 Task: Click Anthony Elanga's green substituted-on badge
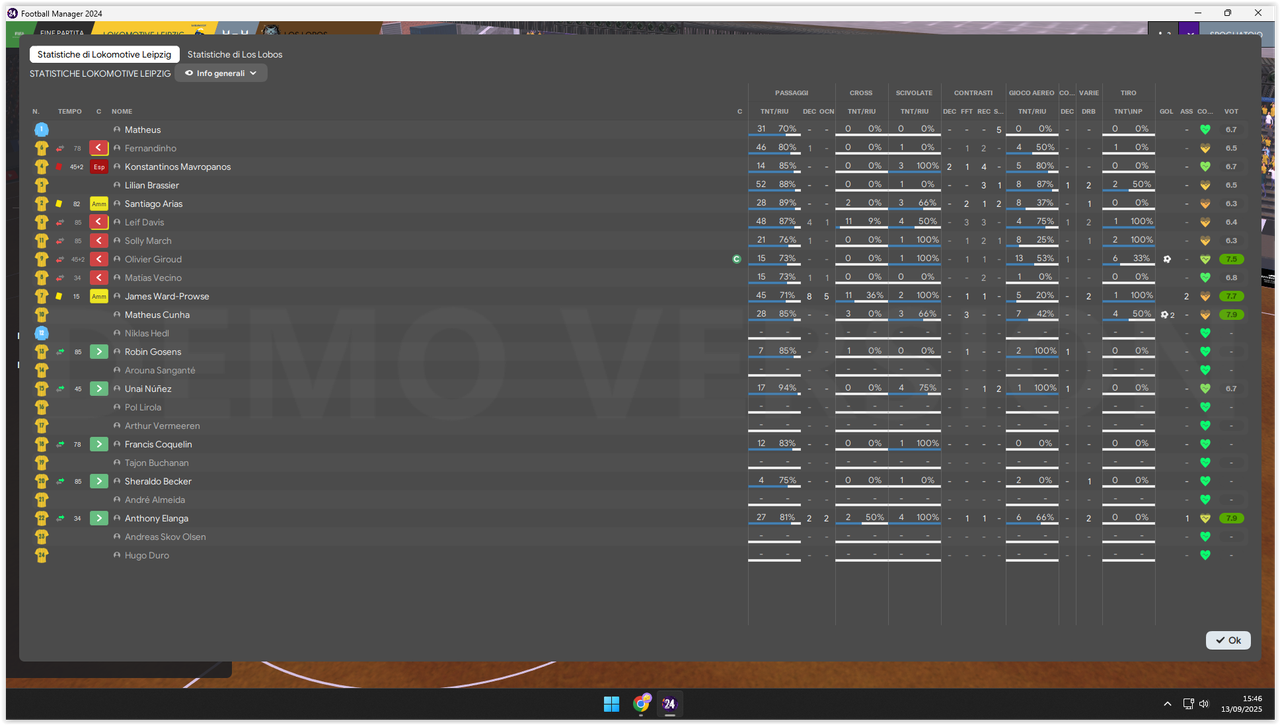coord(98,518)
